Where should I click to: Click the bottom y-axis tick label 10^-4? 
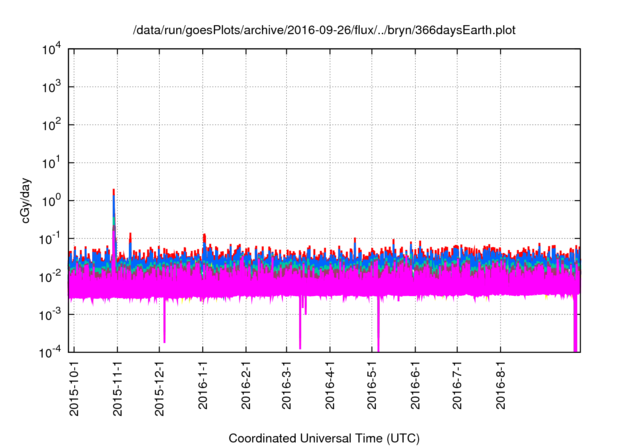(52, 351)
